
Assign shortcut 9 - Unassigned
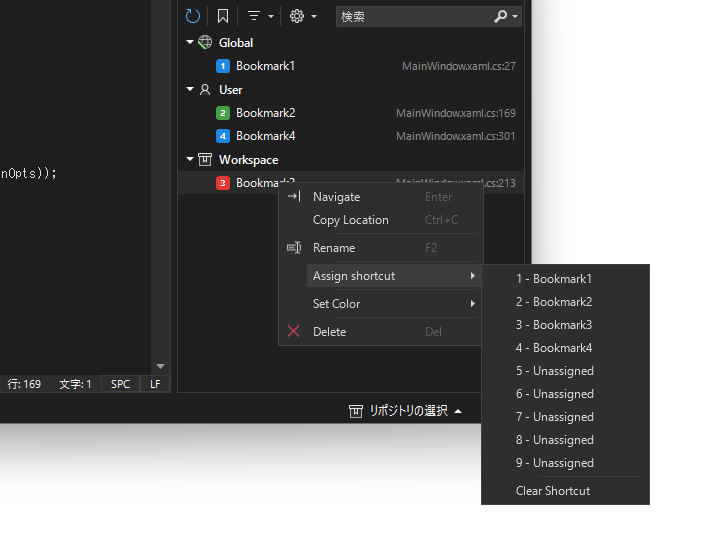(x=565, y=463)
